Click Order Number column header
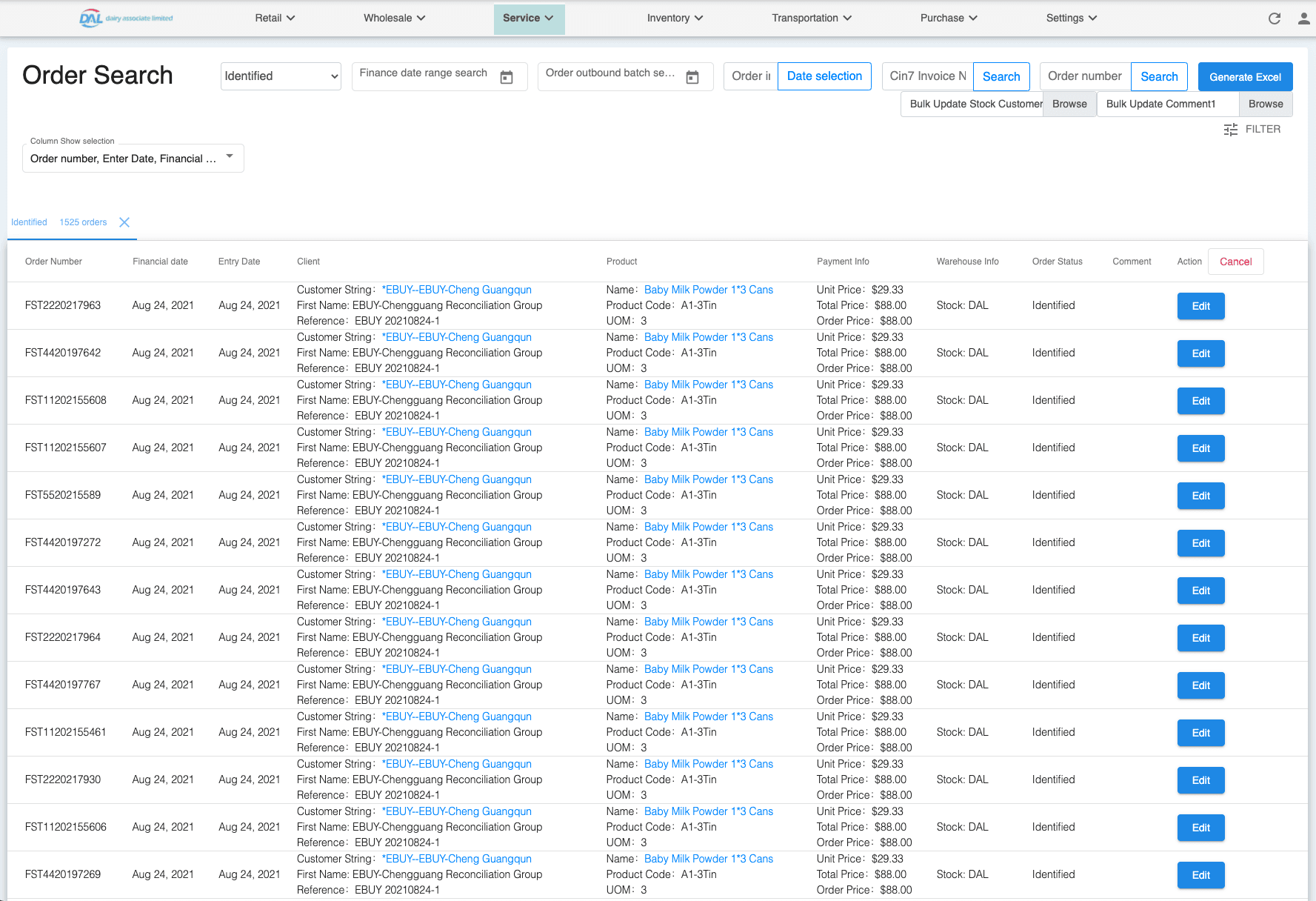1316x901 pixels. (53, 262)
